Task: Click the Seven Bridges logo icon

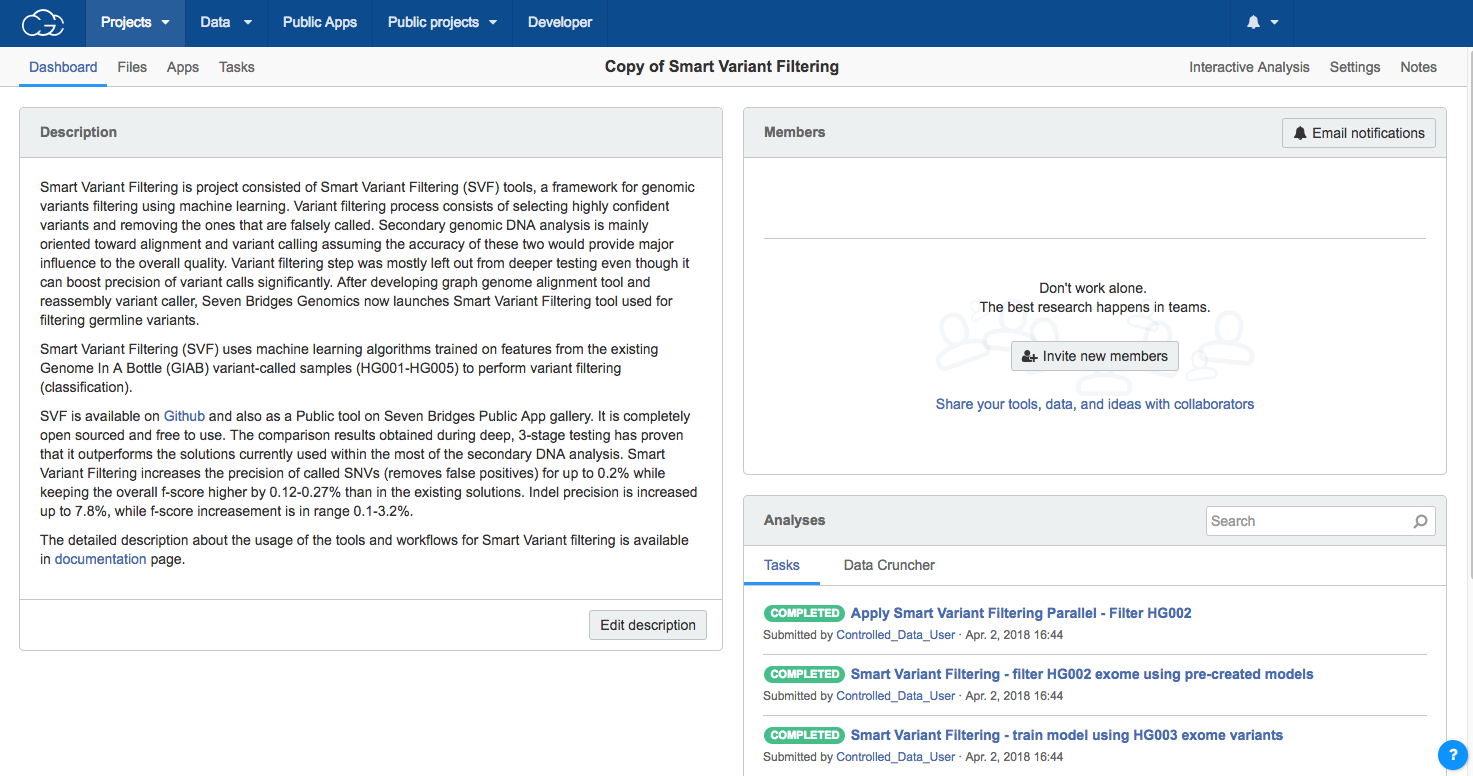Action: click(43, 22)
